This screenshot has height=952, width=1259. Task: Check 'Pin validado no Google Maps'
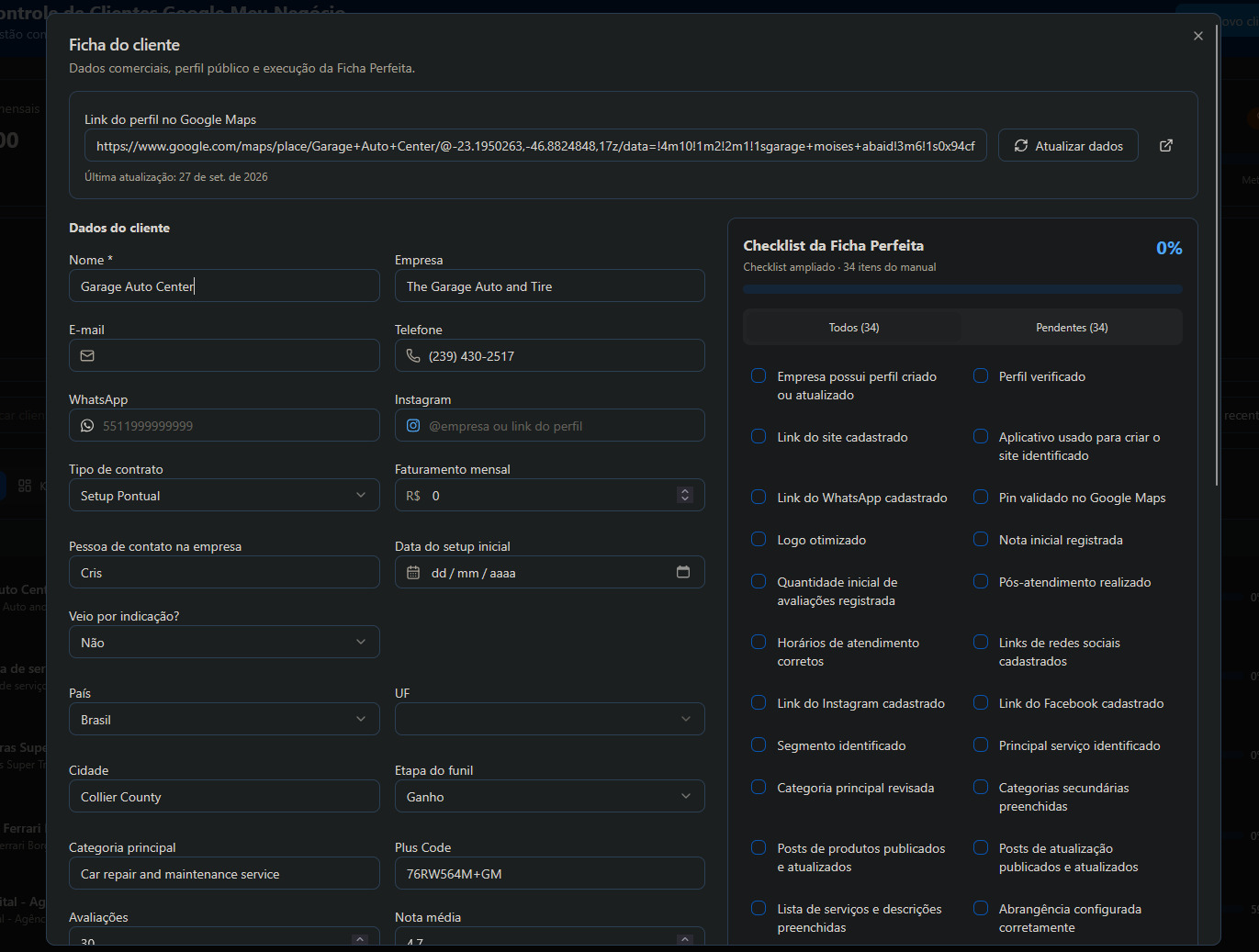(981, 497)
